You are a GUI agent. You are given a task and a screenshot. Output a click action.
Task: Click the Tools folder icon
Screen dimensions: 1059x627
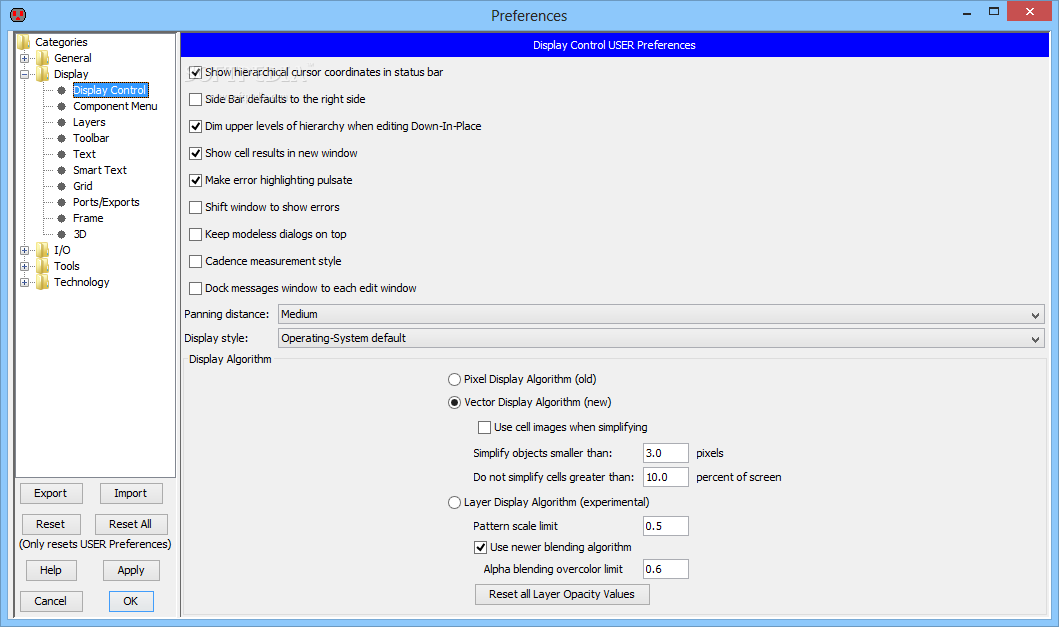coord(43,266)
